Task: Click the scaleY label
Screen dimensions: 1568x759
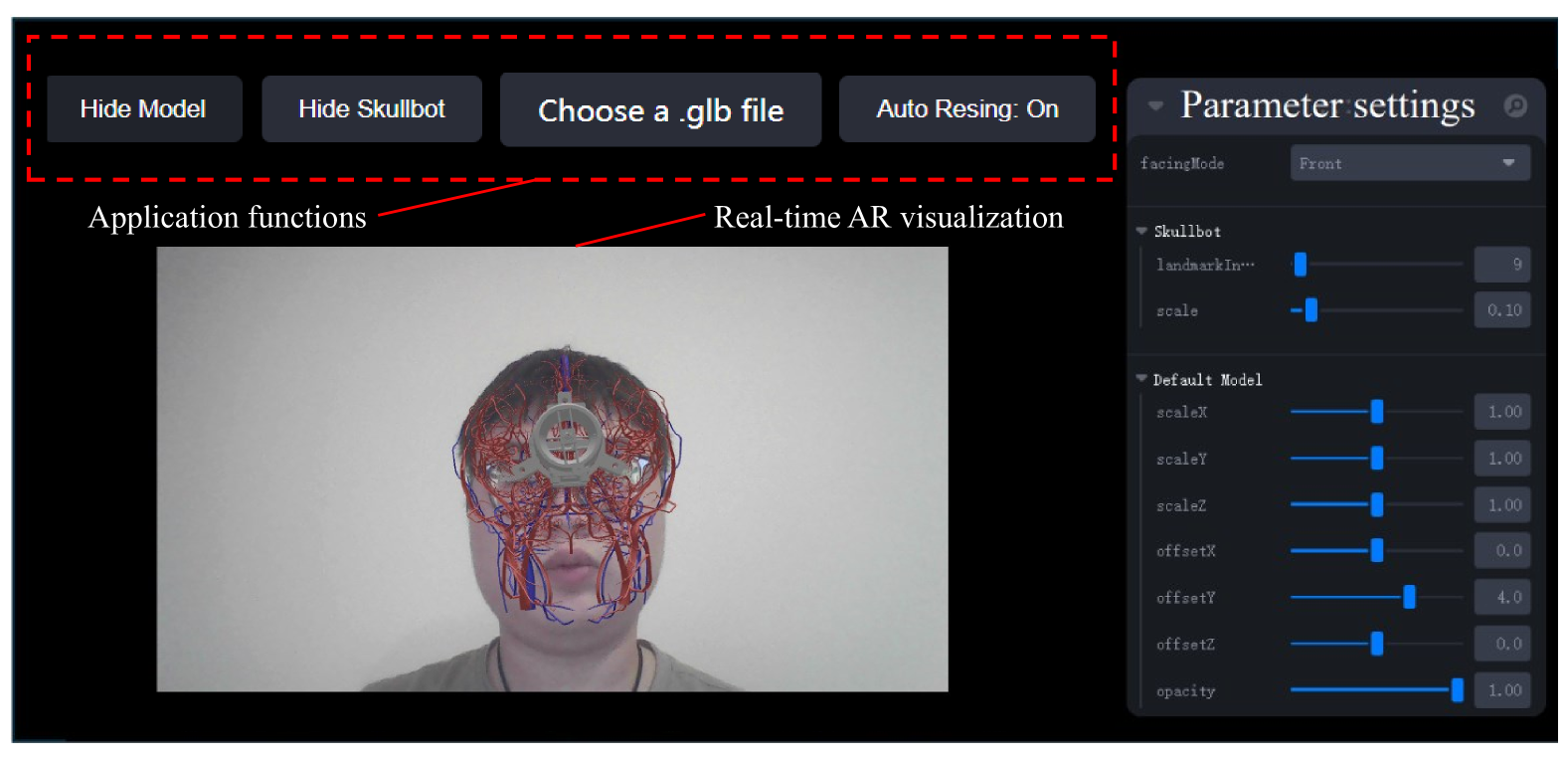Action: pos(1182,459)
